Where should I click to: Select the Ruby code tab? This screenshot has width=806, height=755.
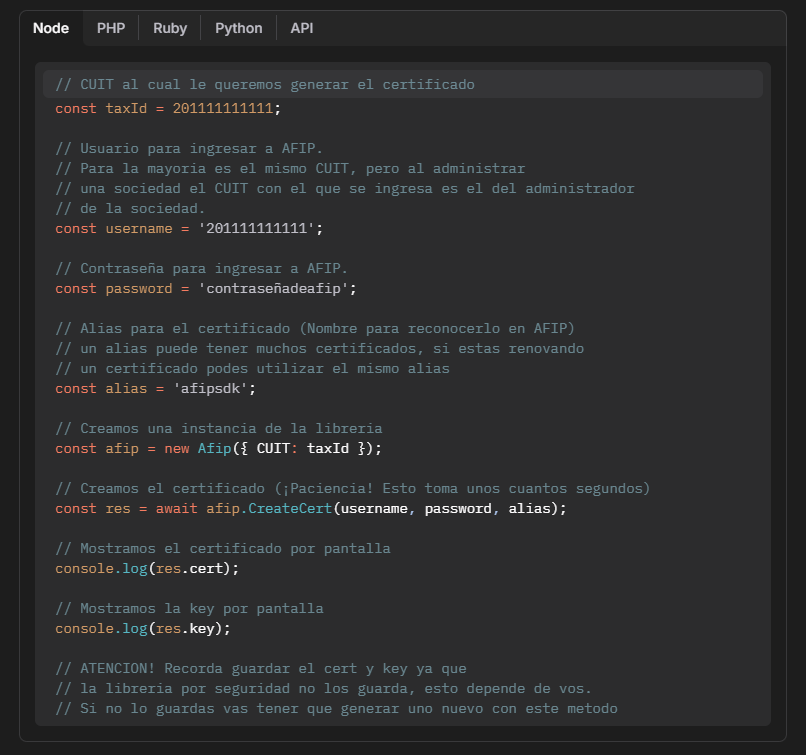[170, 28]
